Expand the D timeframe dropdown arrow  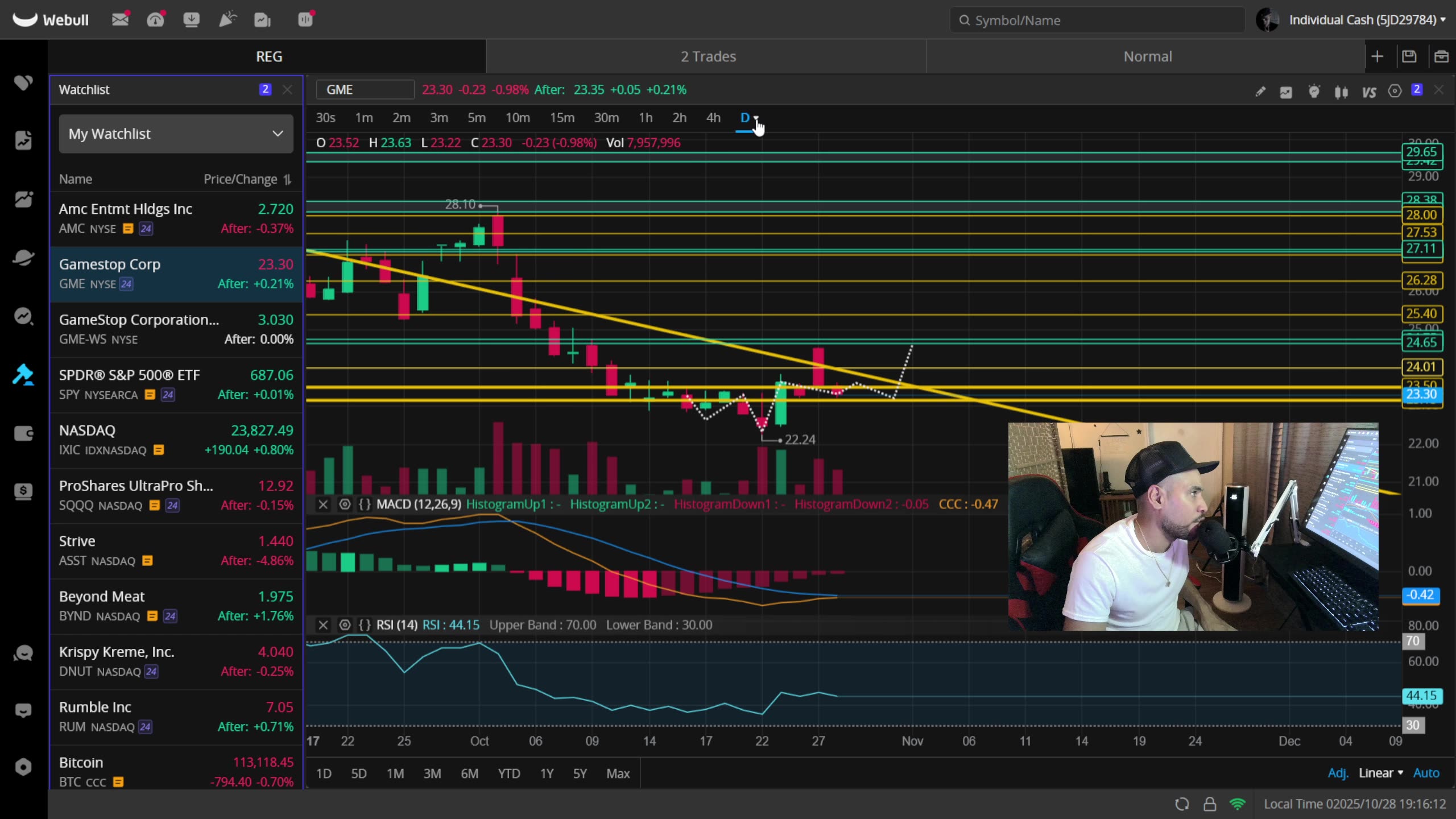click(756, 117)
